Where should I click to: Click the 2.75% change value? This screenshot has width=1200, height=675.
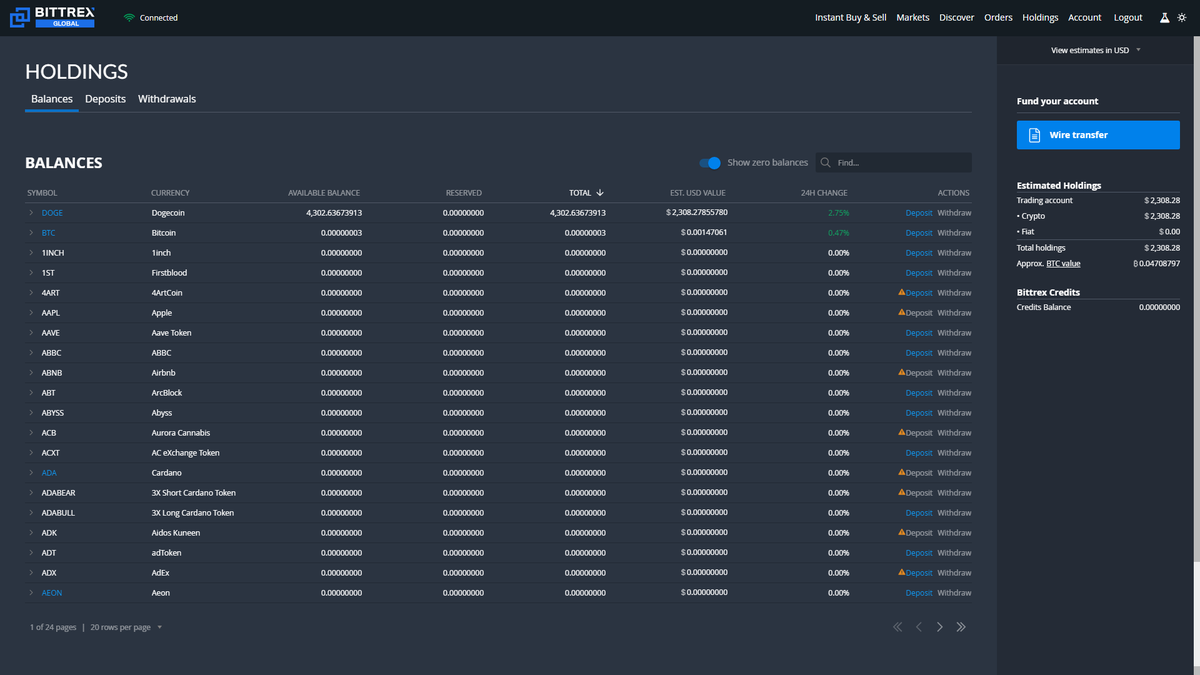point(838,213)
